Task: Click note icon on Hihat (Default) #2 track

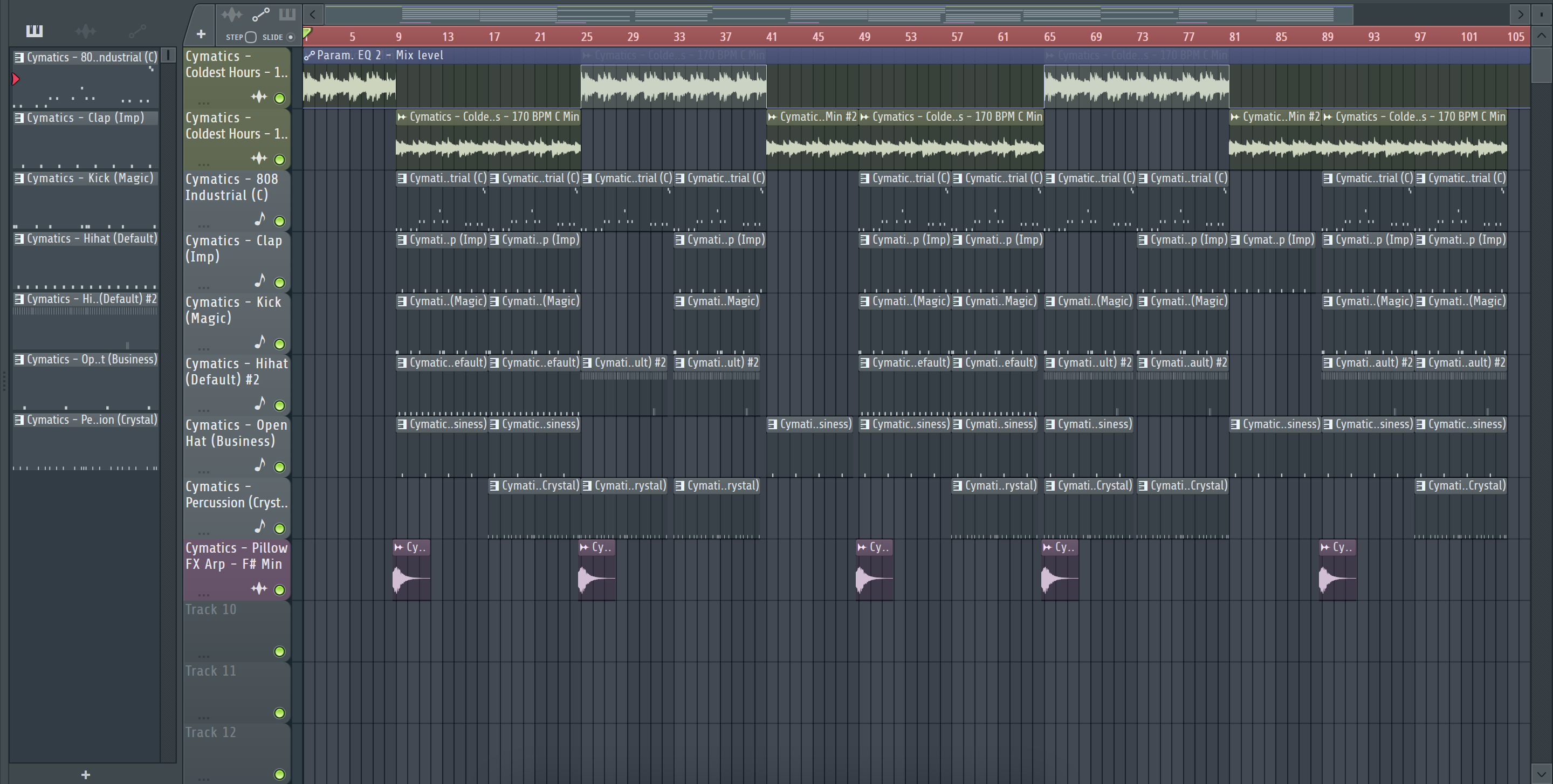Action: (x=260, y=404)
